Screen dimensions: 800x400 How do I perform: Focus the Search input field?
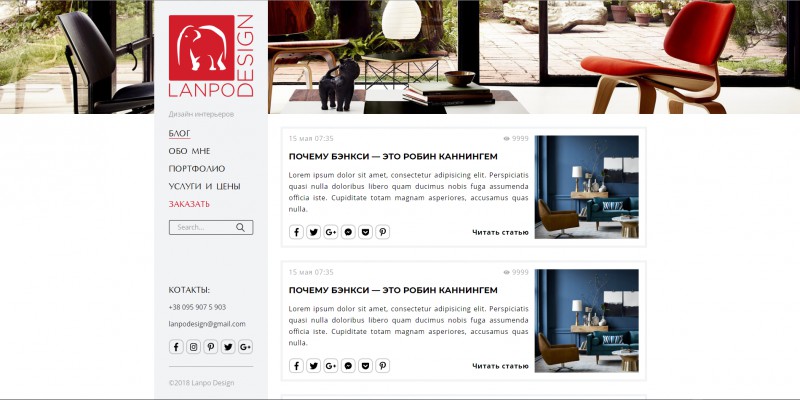point(211,228)
